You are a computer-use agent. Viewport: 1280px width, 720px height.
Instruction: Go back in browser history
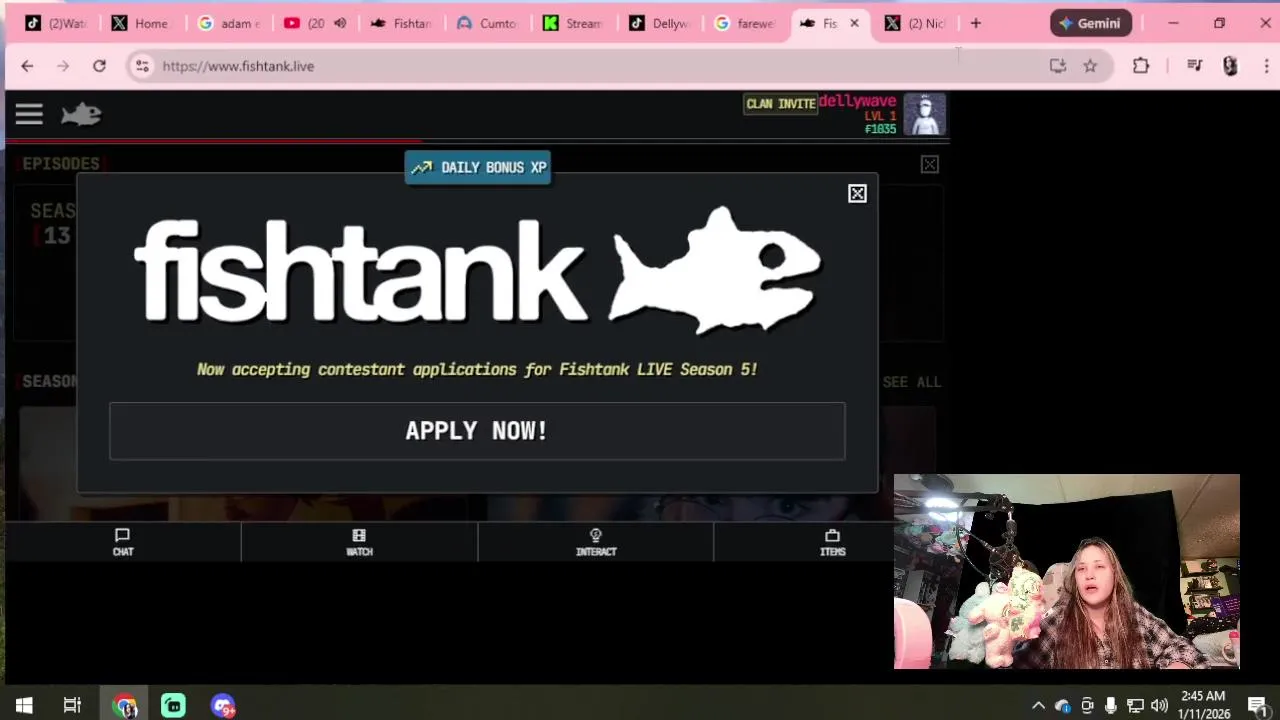(x=27, y=66)
